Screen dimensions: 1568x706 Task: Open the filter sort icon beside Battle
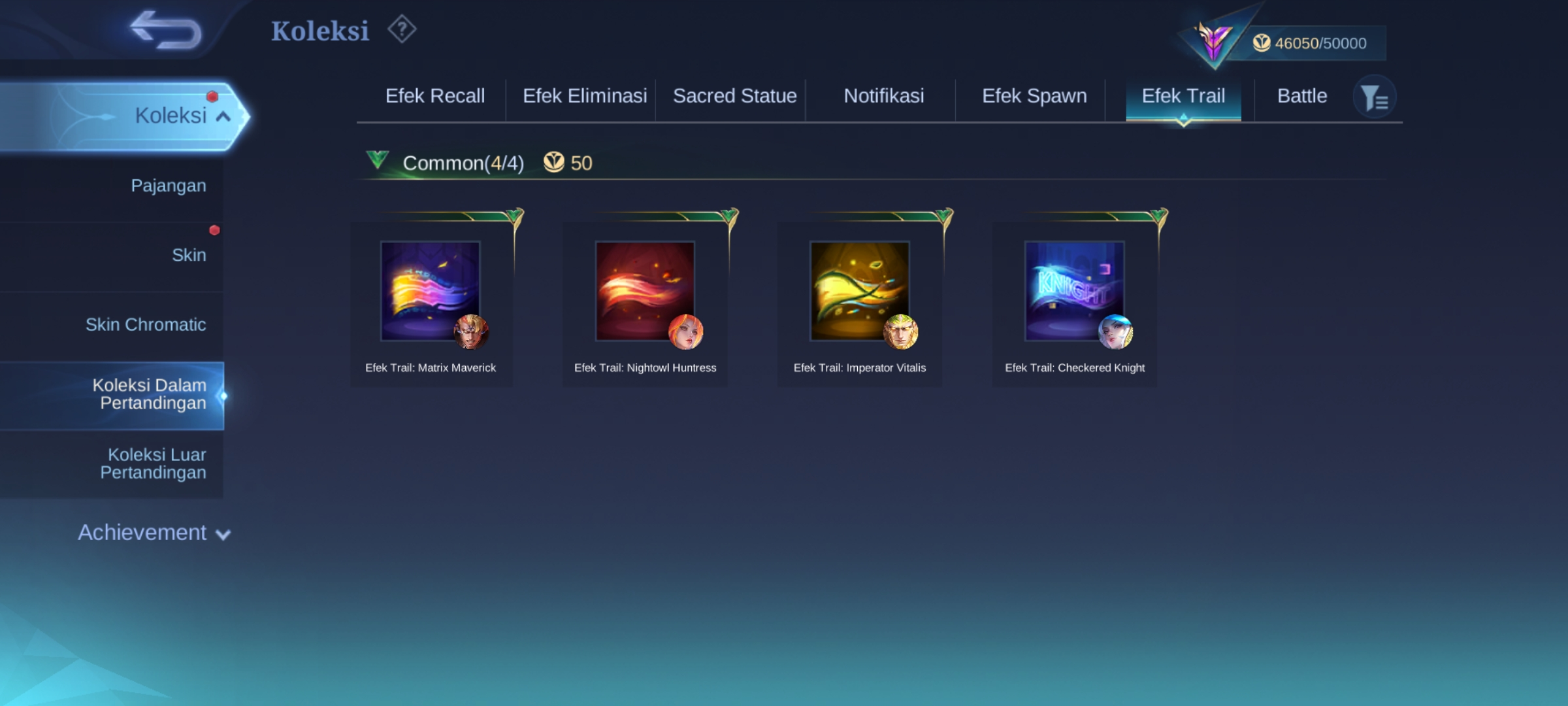[1375, 97]
